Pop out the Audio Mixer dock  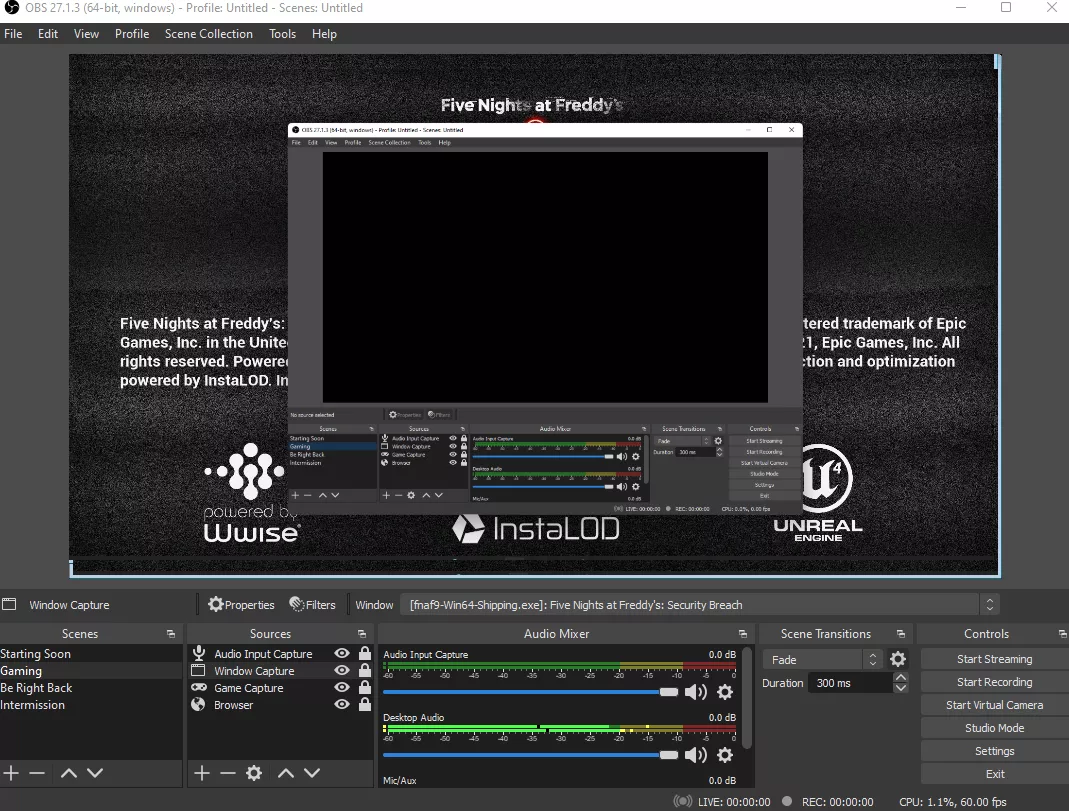(742, 634)
